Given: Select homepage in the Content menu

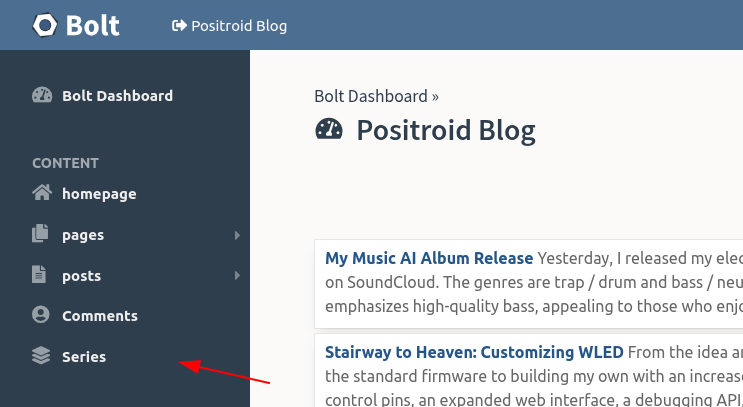Looking at the screenshot, I should [99, 194].
